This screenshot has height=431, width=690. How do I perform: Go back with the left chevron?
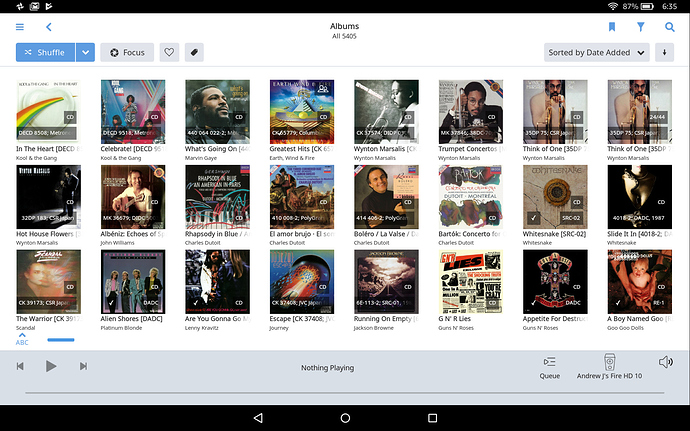click(48, 27)
